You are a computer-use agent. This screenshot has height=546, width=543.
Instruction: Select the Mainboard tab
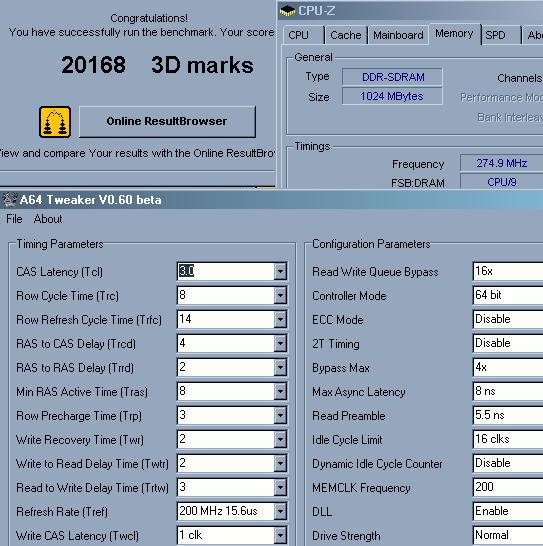pyautogui.click(x=398, y=35)
